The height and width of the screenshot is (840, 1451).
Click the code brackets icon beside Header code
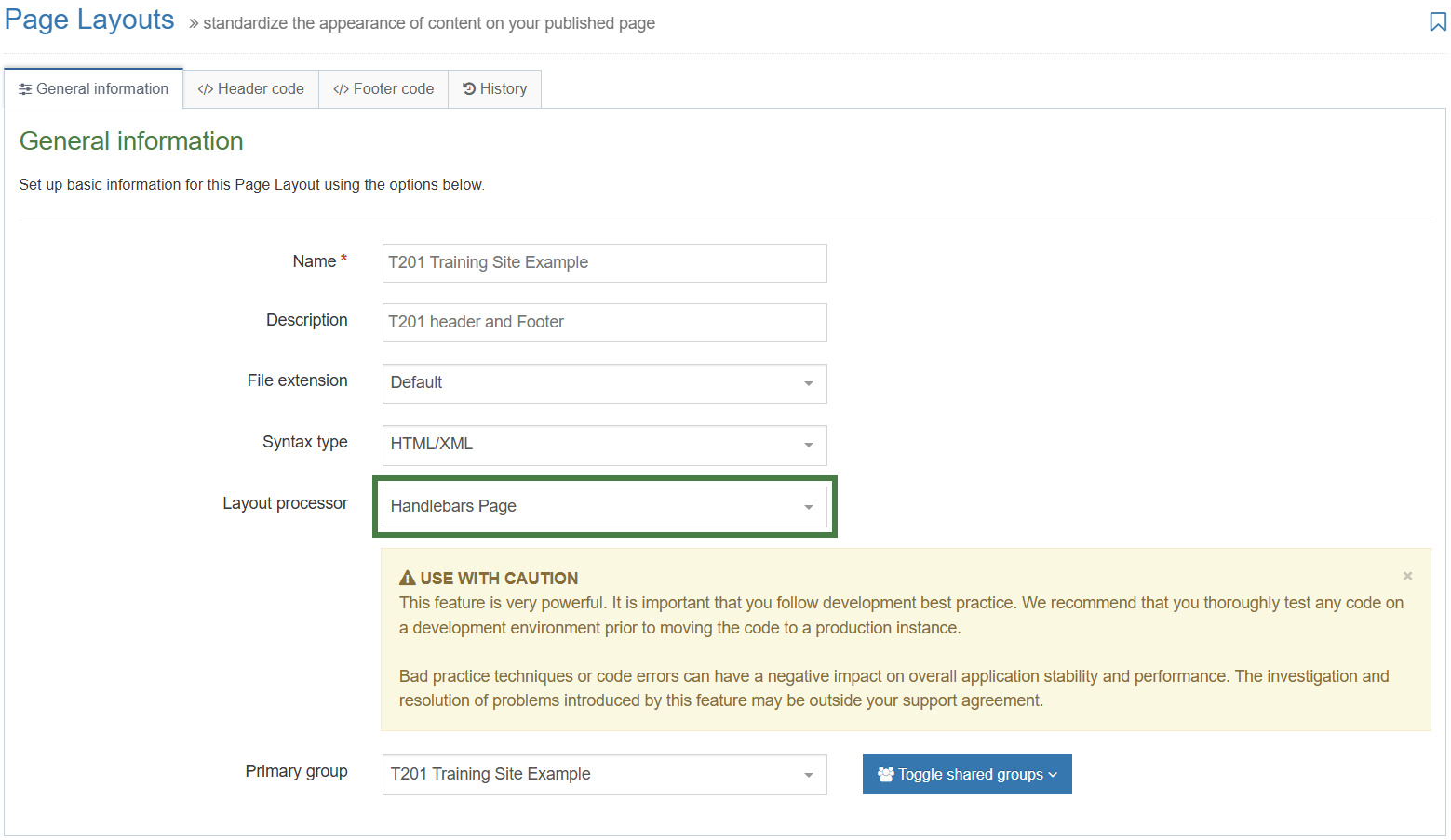click(x=205, y=89)
